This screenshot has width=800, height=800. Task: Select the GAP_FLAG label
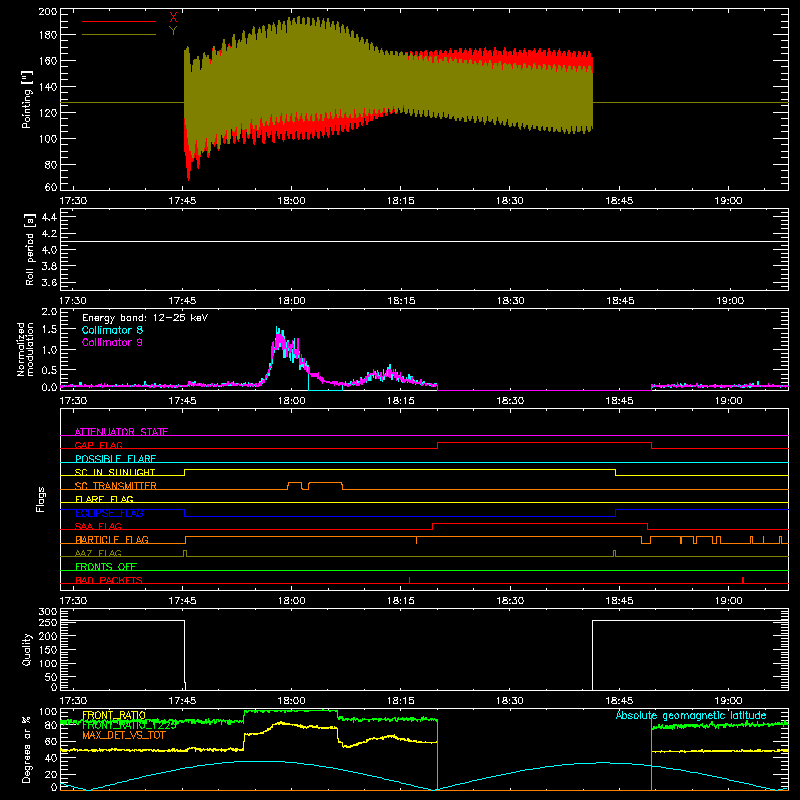tap(98, 445)
